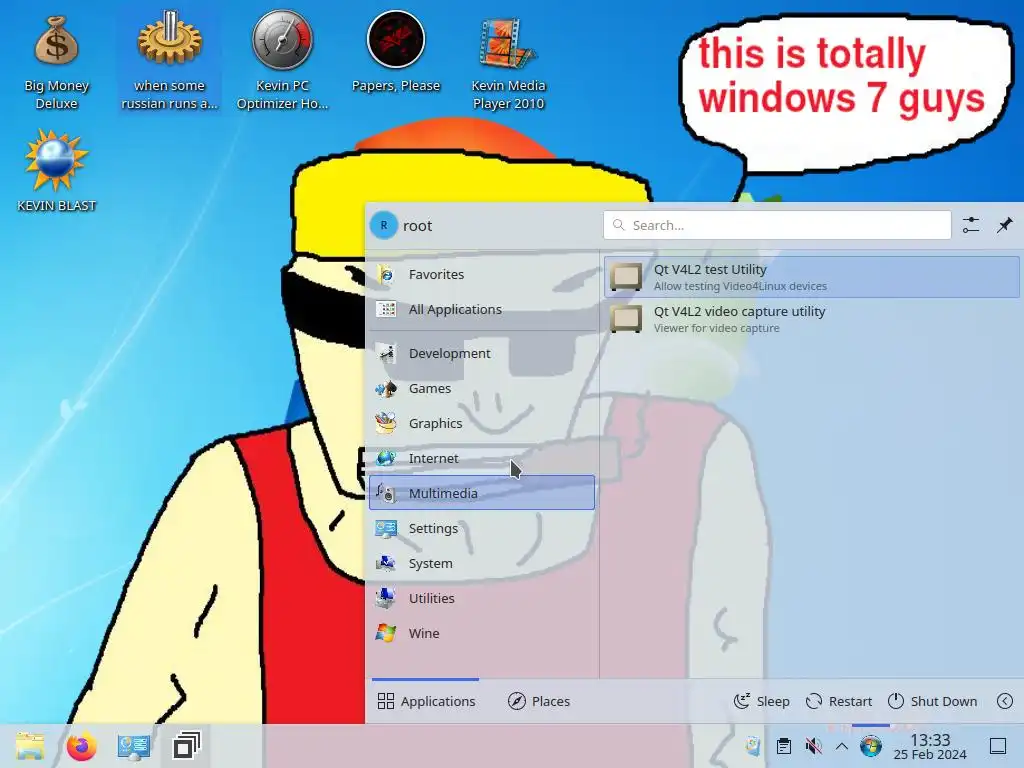The height and width of the screenshot is (768, 1024).
Task: Open the clock showing 13:33
Action: click(930, 746)
